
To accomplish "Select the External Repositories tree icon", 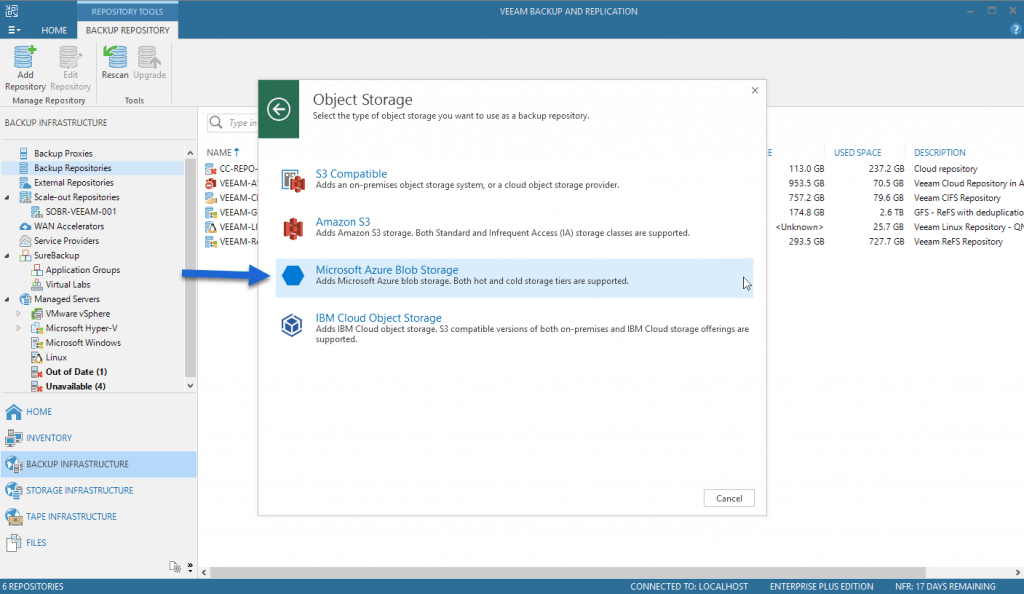I will (x=24, y=183).
